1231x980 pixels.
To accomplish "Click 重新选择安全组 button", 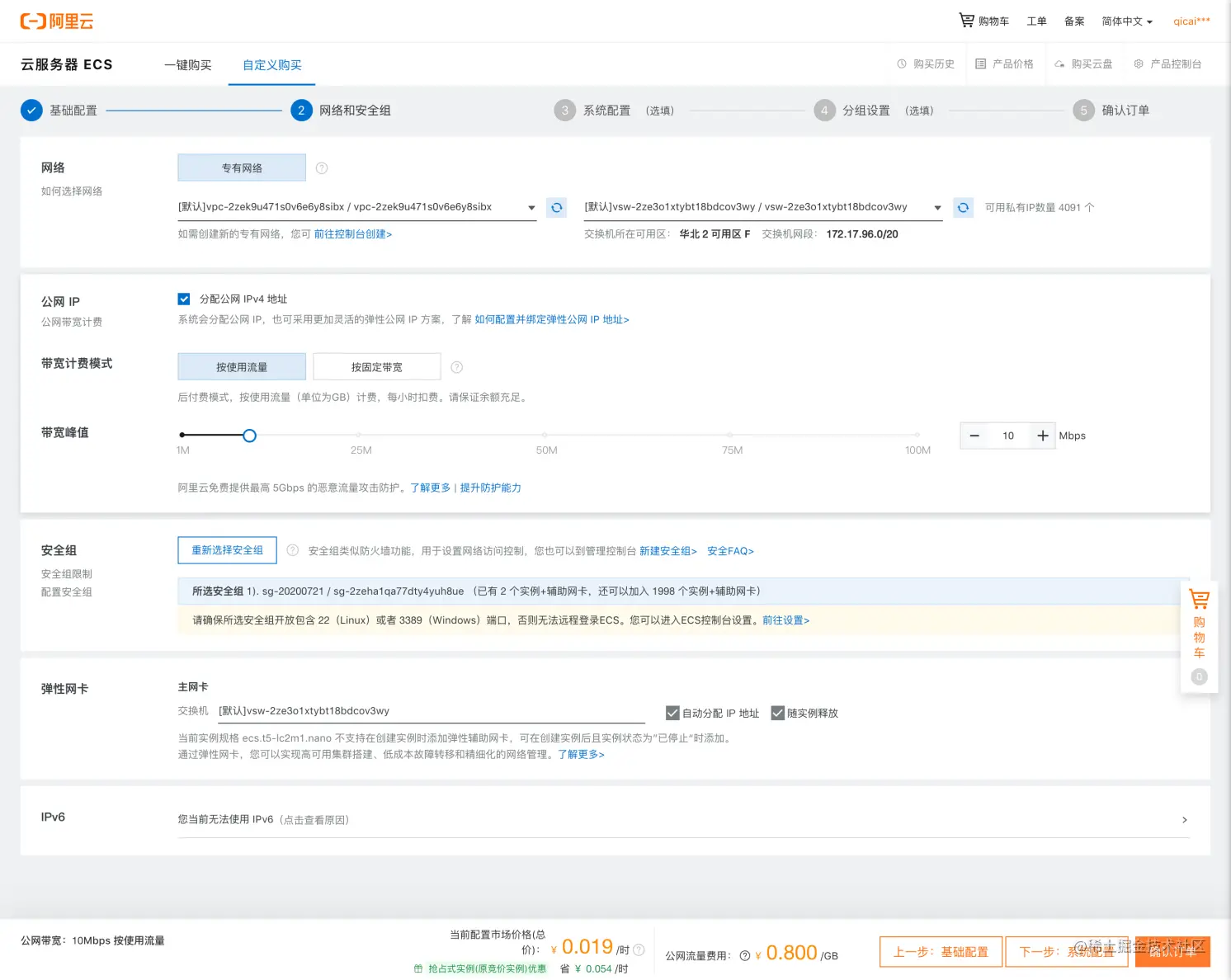I will coord(228,550).
